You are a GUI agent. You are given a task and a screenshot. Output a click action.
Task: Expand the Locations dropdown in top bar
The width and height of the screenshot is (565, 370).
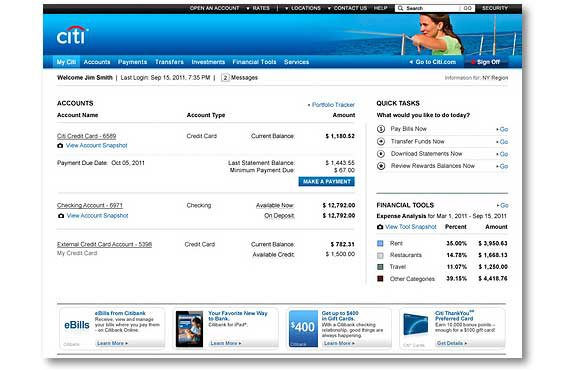click(x=303, y=8)
